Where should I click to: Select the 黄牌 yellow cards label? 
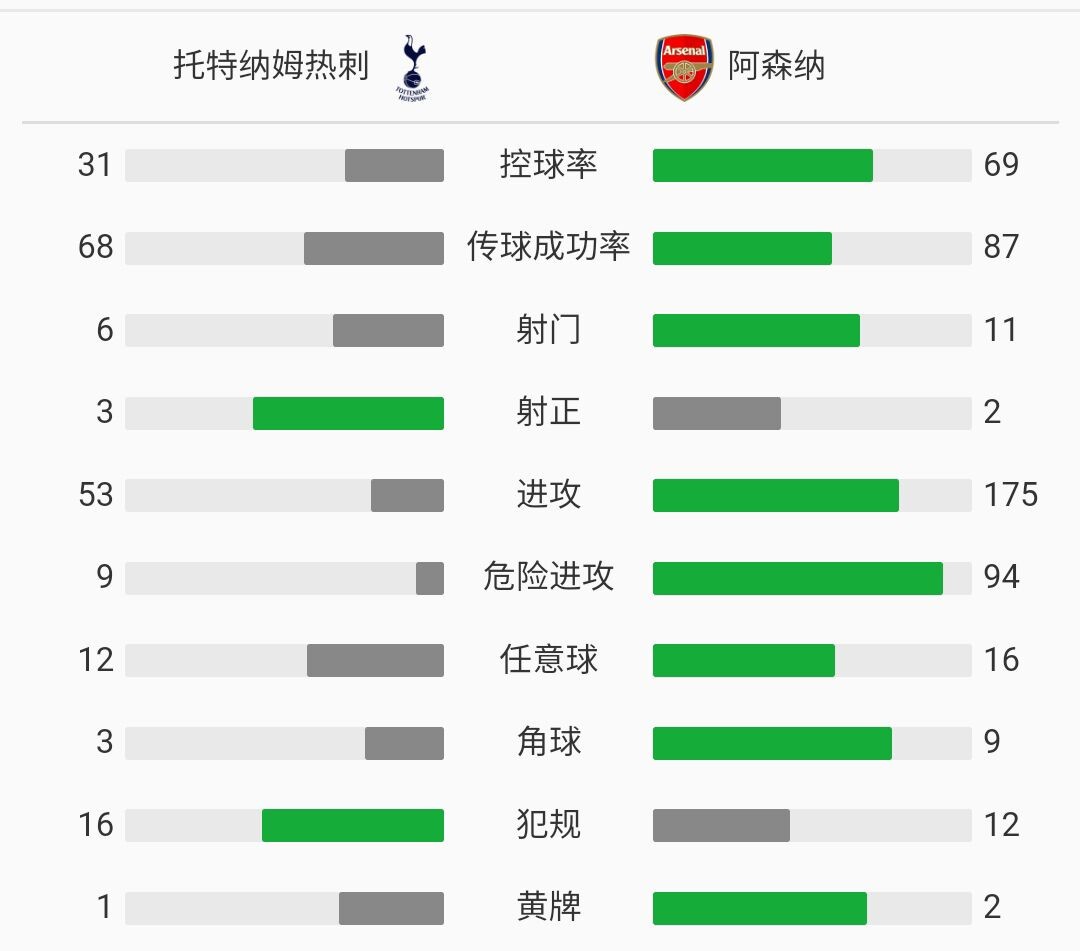(548, 907)
